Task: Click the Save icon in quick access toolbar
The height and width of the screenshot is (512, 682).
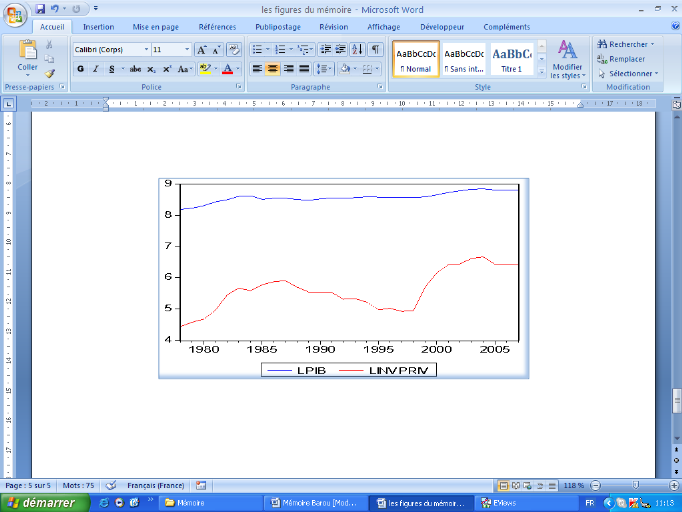Action: click(x=40, y=9)
